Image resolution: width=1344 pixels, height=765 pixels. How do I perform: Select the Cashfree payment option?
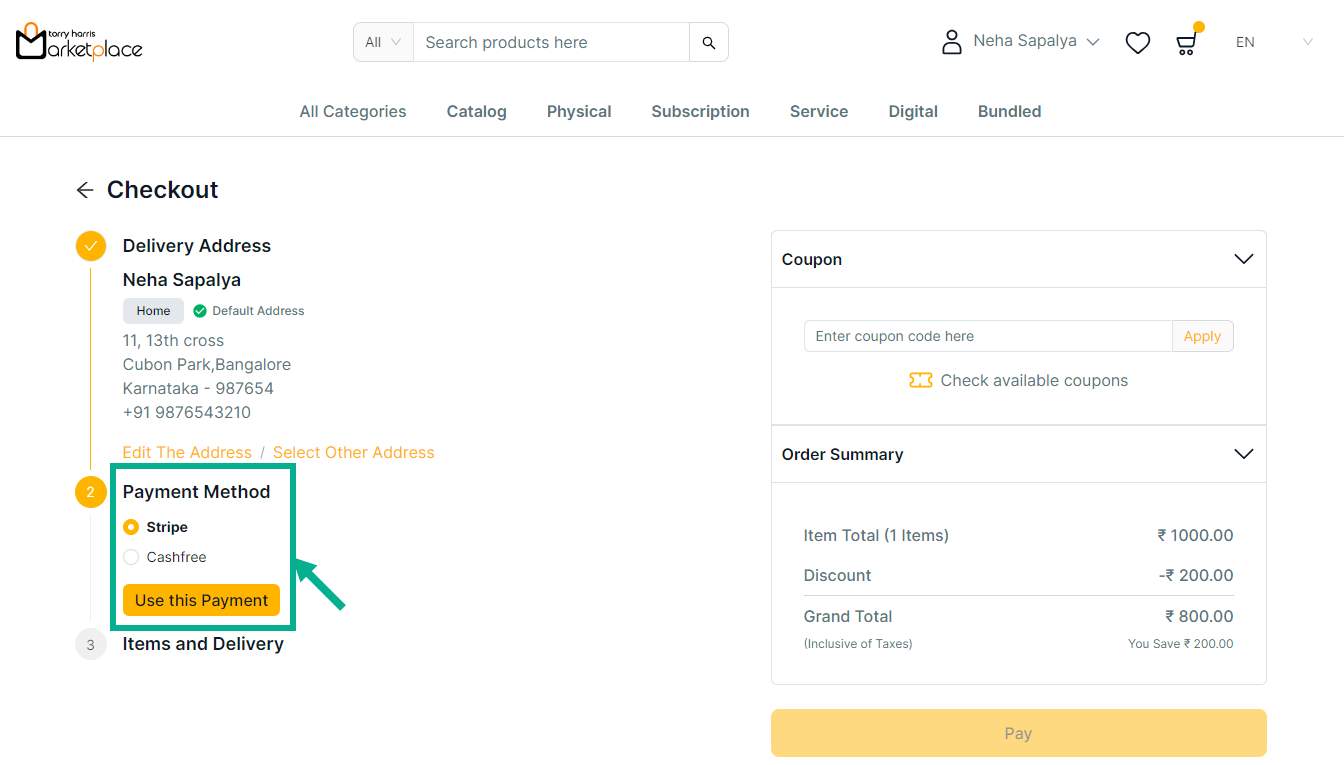(131, 557)
